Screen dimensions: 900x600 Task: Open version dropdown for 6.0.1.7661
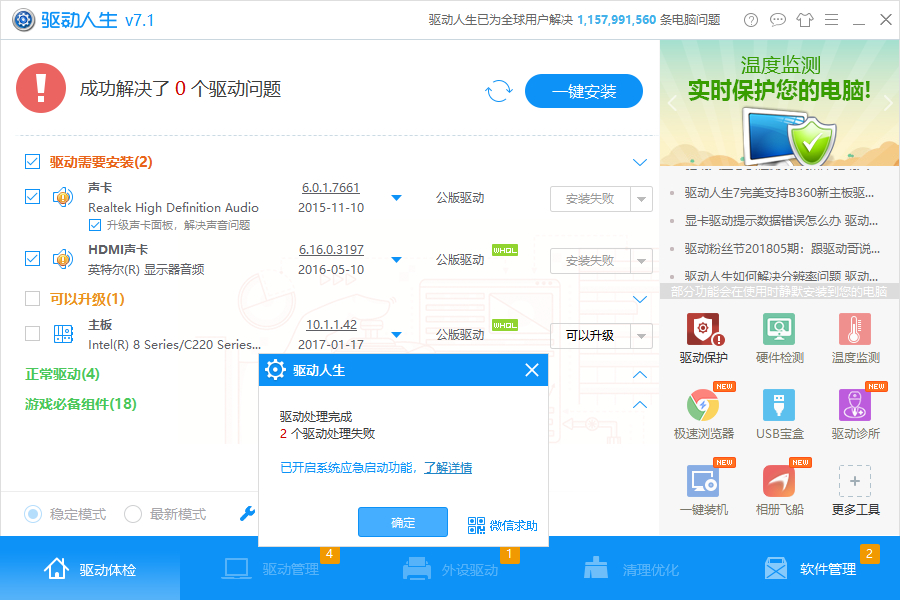pyautogui.click(x=396, y=198)
